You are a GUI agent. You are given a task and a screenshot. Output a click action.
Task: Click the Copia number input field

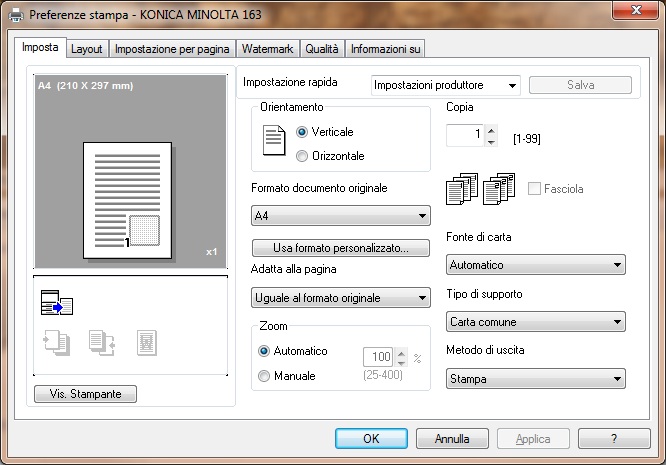tap(465, 135)
